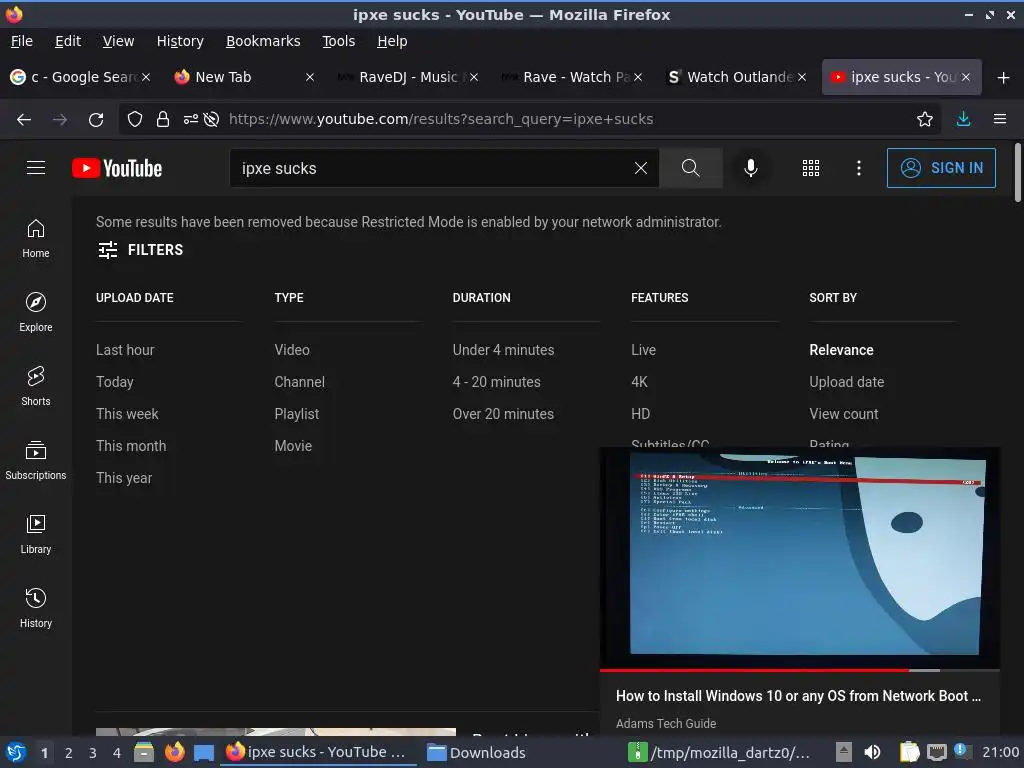
Task: Bookmark this page with star icon
Action: (924, 119)
